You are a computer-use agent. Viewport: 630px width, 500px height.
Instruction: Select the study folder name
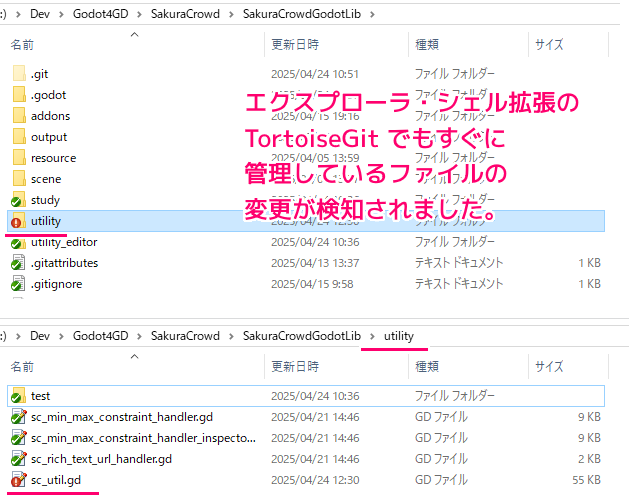point(45,200)
